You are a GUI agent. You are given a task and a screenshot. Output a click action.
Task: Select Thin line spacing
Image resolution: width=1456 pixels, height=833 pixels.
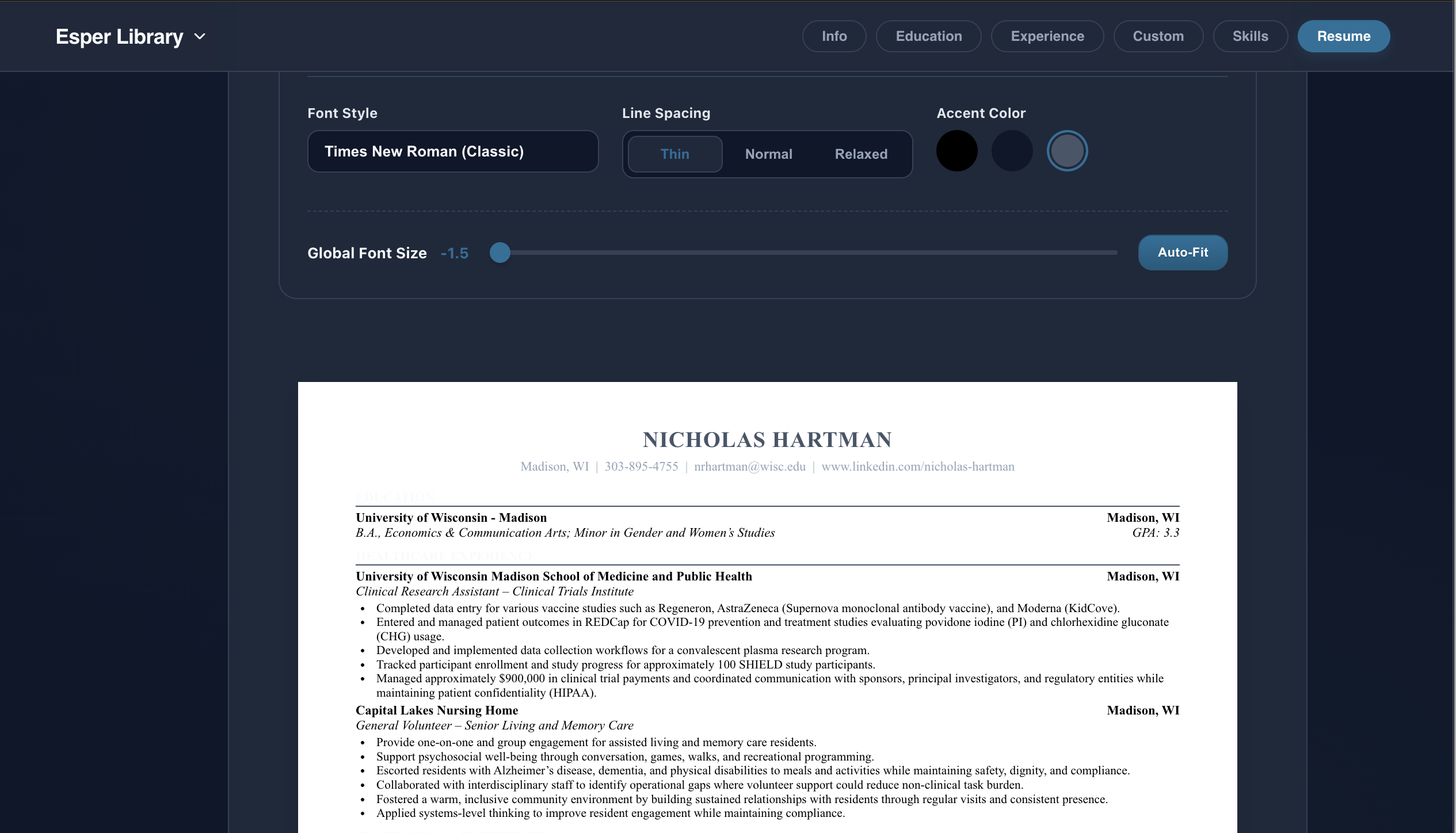[674, 154]
